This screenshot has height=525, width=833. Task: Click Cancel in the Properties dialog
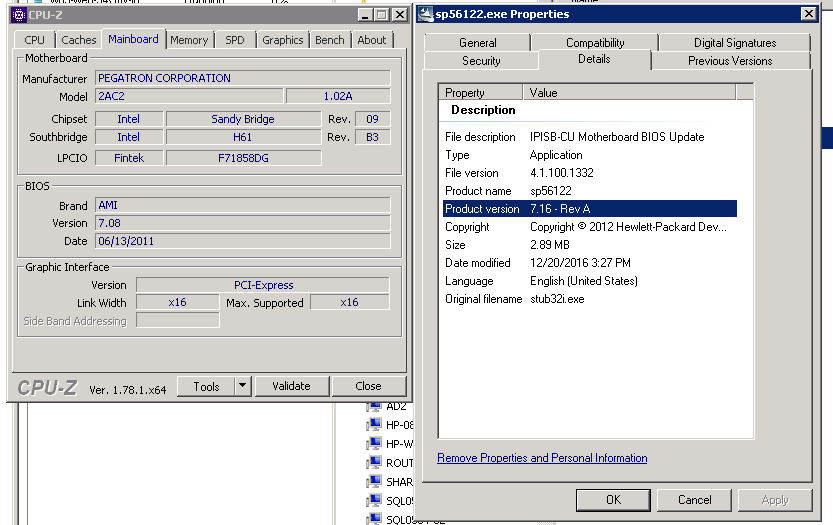694,500
